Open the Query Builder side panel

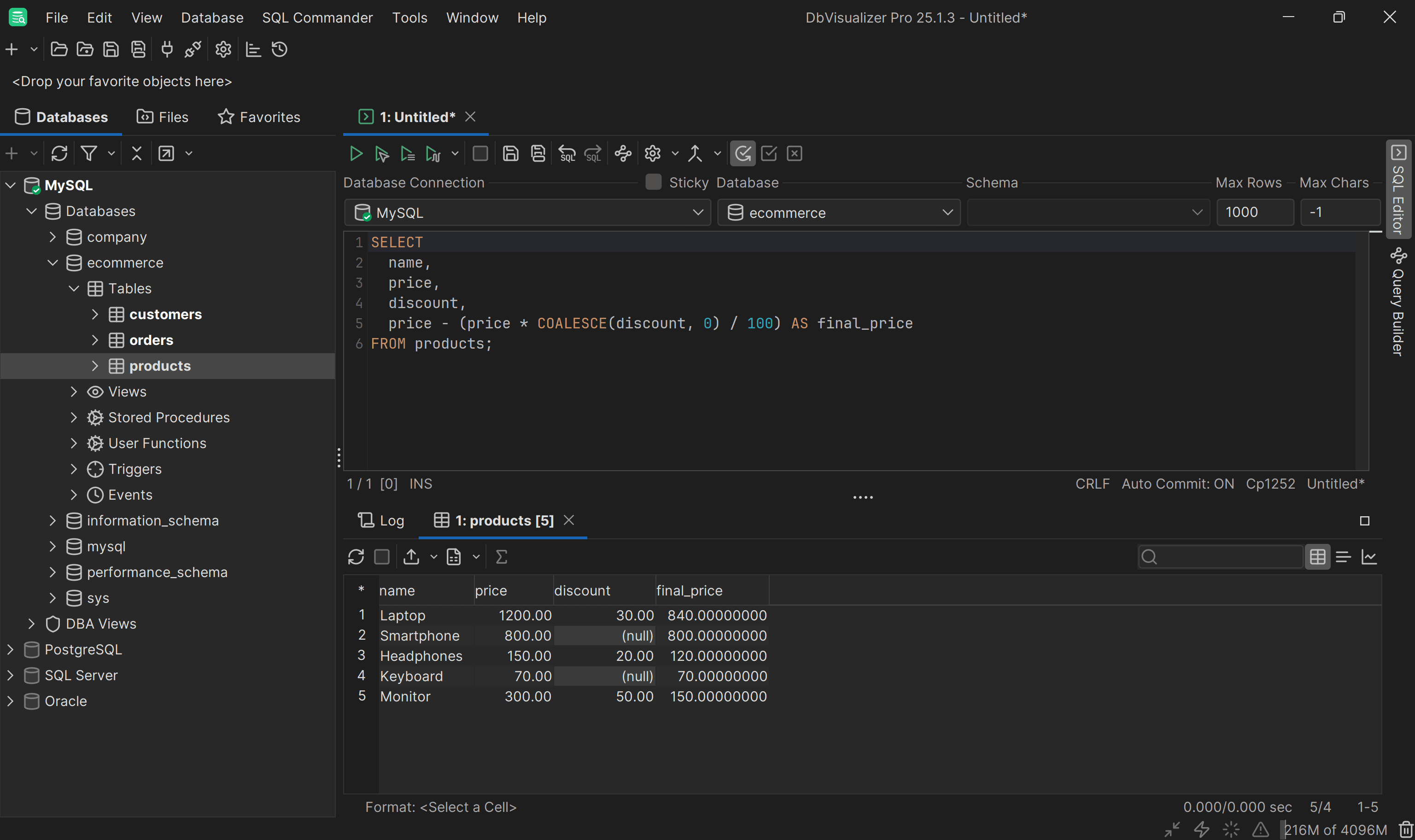click(1398, 303)
